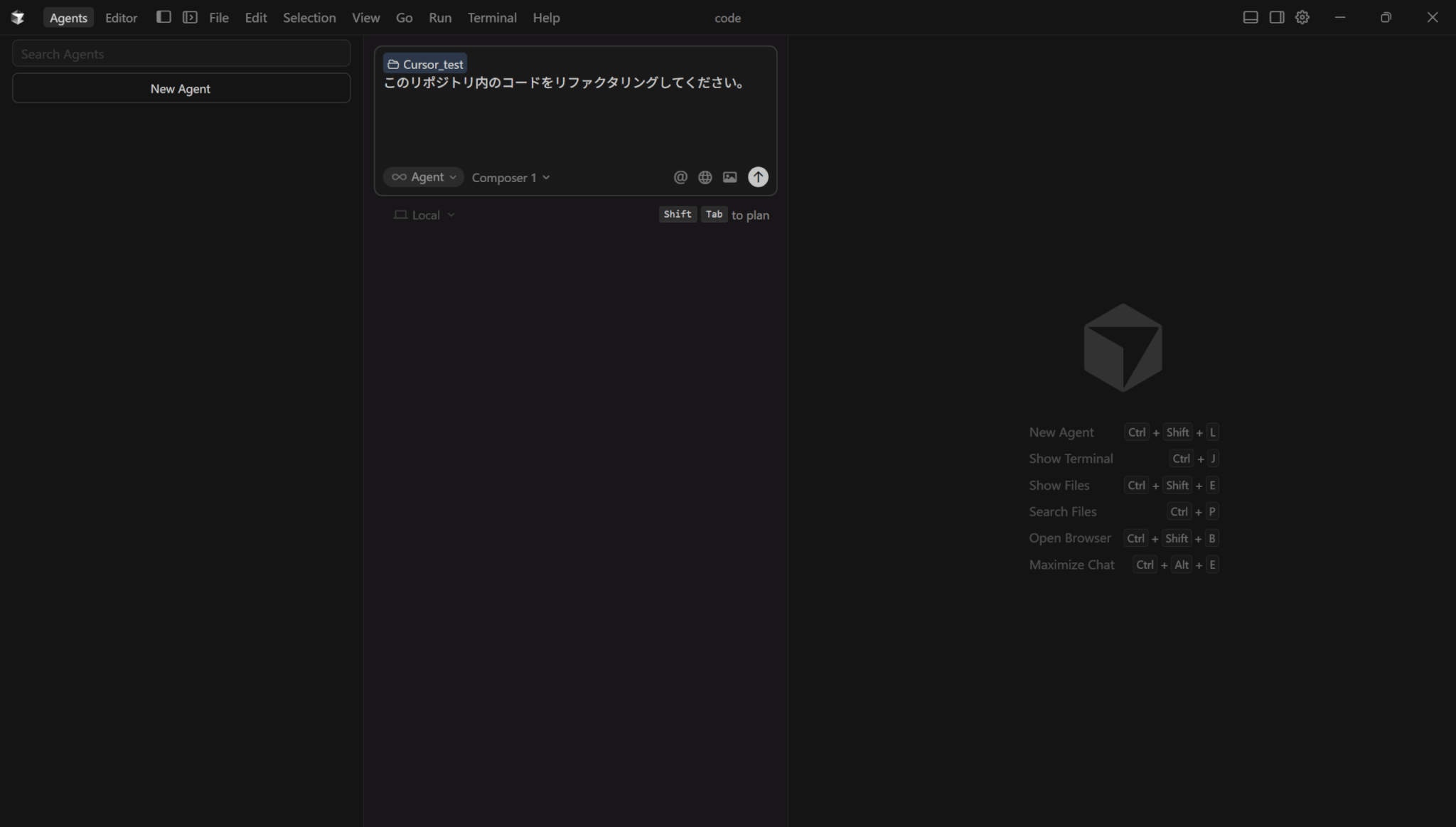Click the Cursor_test folder chip

pos(425,64)
